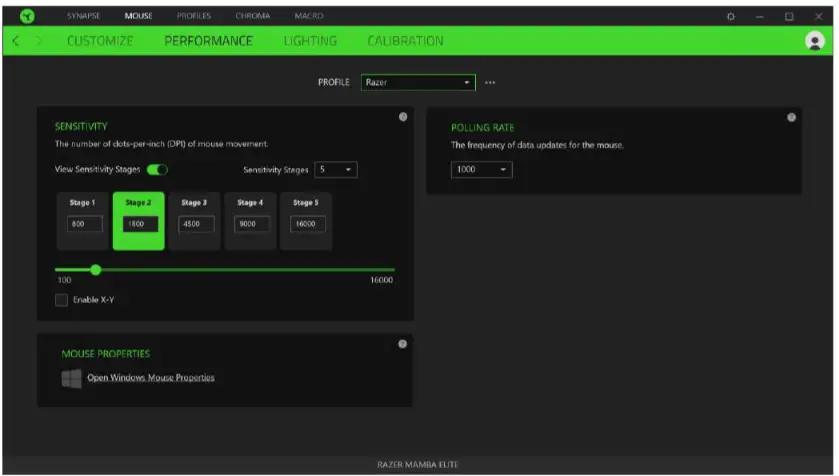Screen dimensions: 839x476
Task: Click the Stage 4 DPI field 9000
Action: point(252,224)
